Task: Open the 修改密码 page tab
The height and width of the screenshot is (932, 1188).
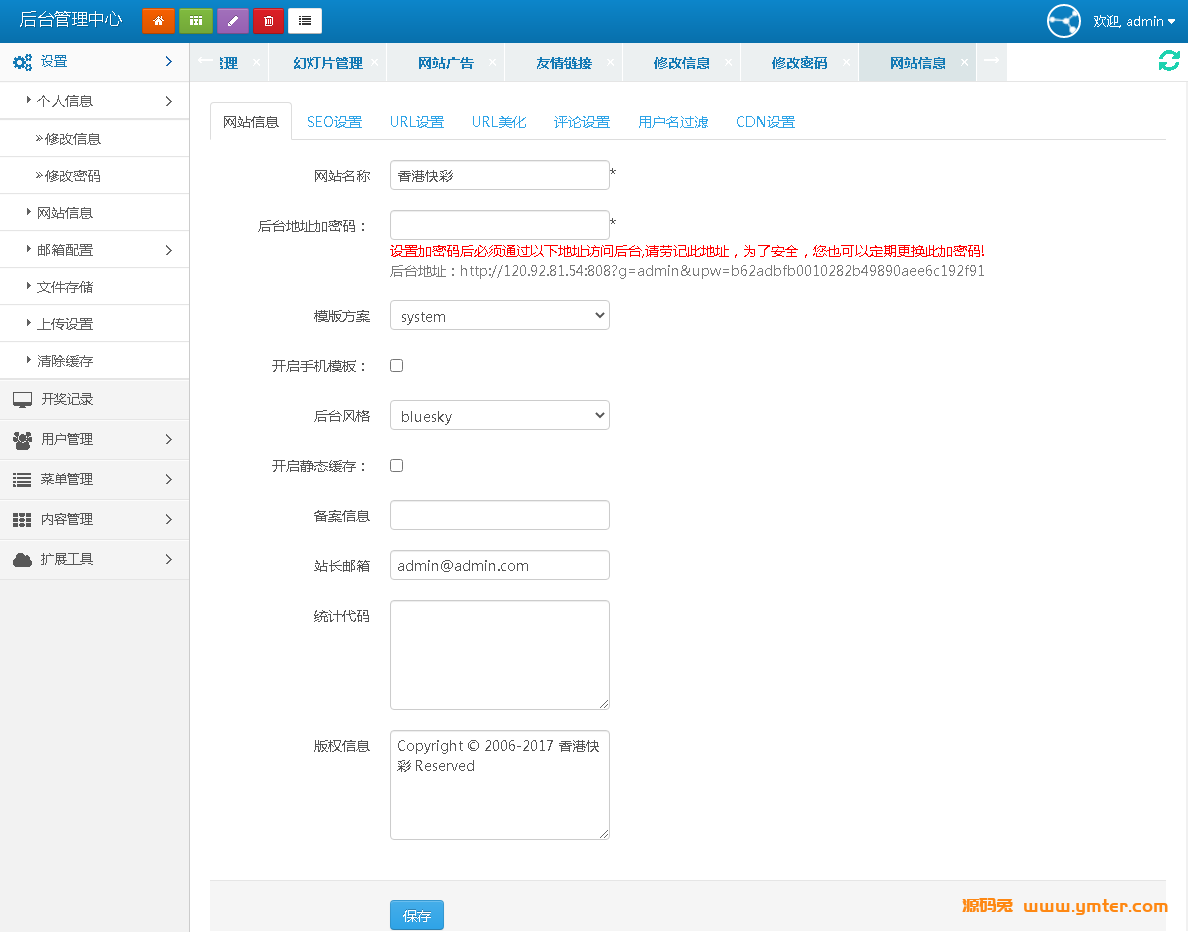Action: coord(799,63)
